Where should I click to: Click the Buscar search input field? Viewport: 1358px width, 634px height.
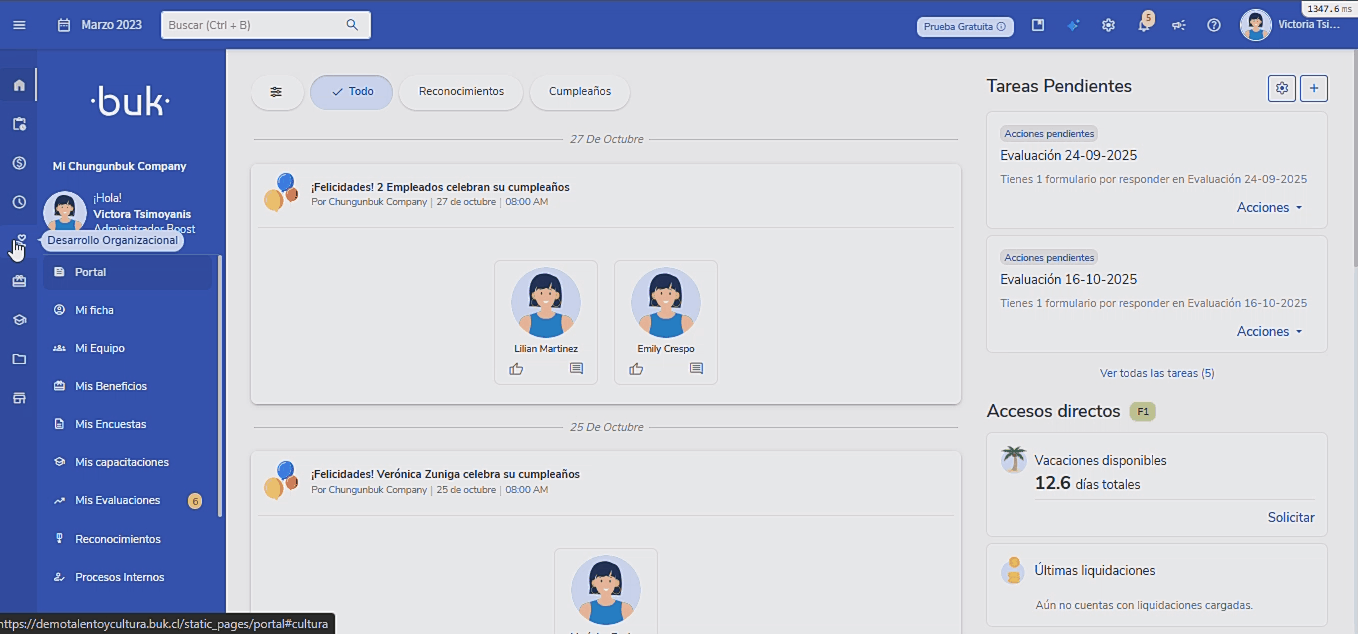(x=255, y=25)
